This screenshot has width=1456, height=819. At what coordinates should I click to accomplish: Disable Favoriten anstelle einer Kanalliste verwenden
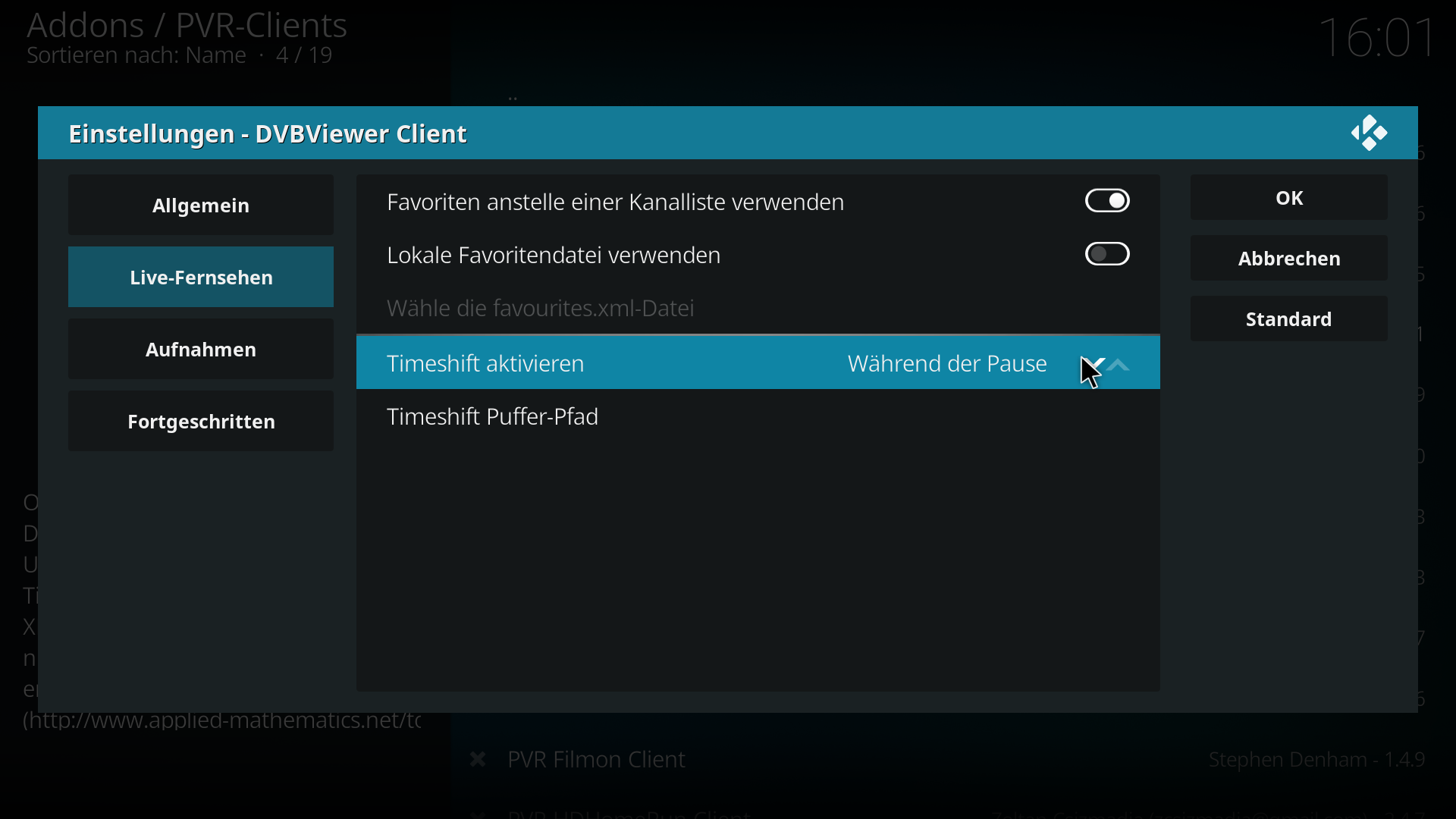tap(1107, 201)
